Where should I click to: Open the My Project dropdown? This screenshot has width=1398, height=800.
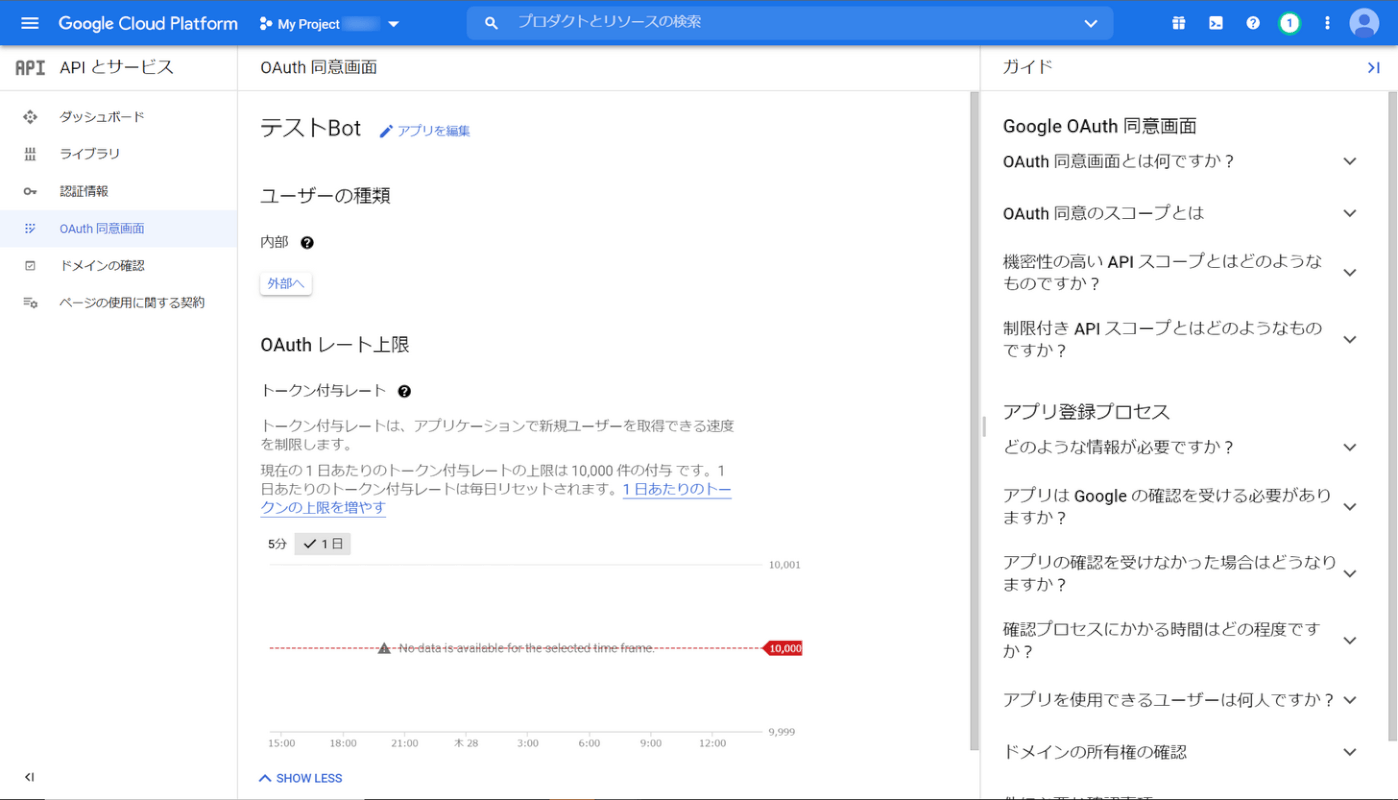[329, 23]
